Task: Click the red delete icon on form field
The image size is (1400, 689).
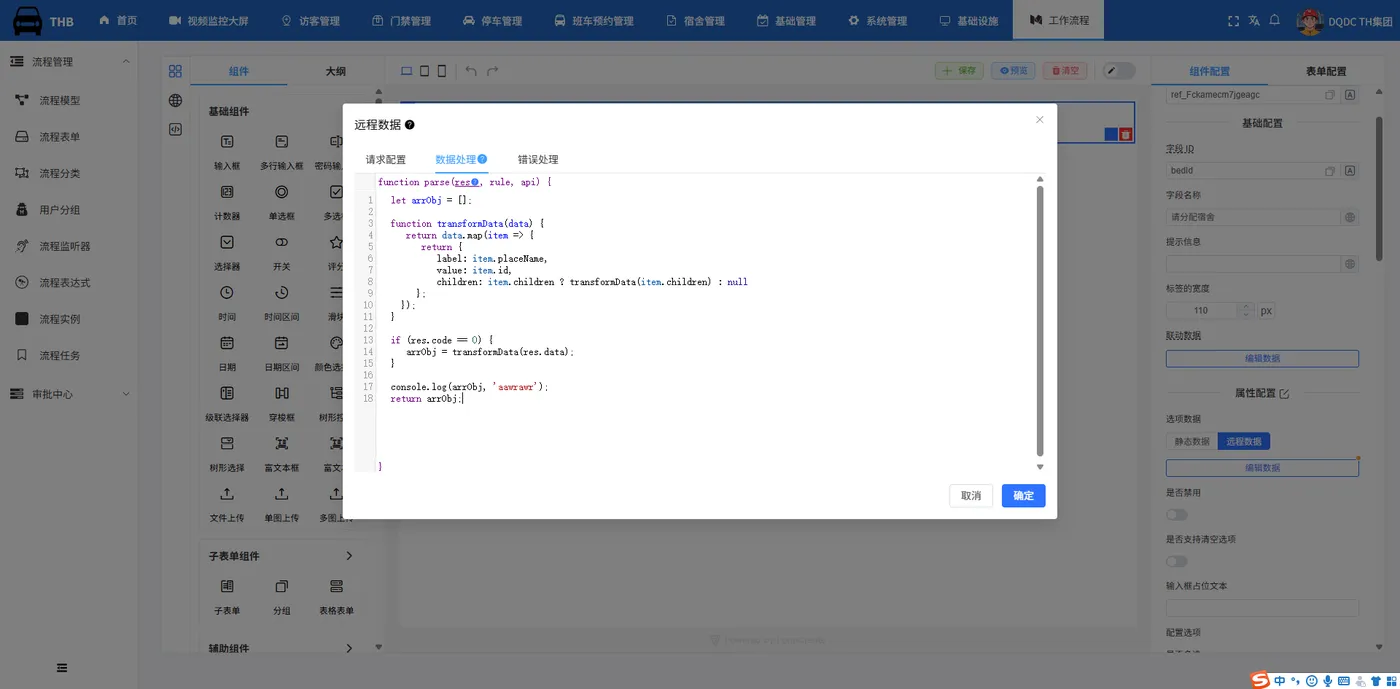Action: (x=1126, y=134)
